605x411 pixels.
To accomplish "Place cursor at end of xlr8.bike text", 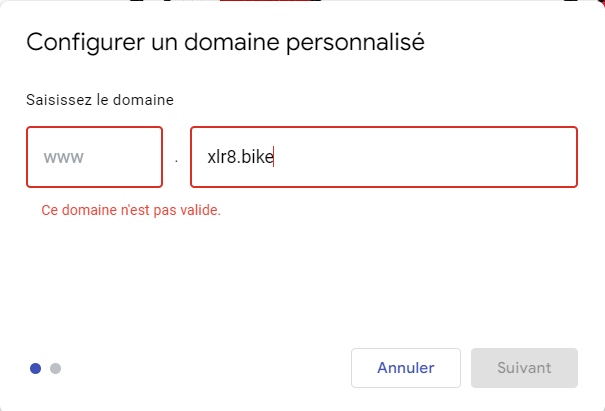I will (274, 157).
